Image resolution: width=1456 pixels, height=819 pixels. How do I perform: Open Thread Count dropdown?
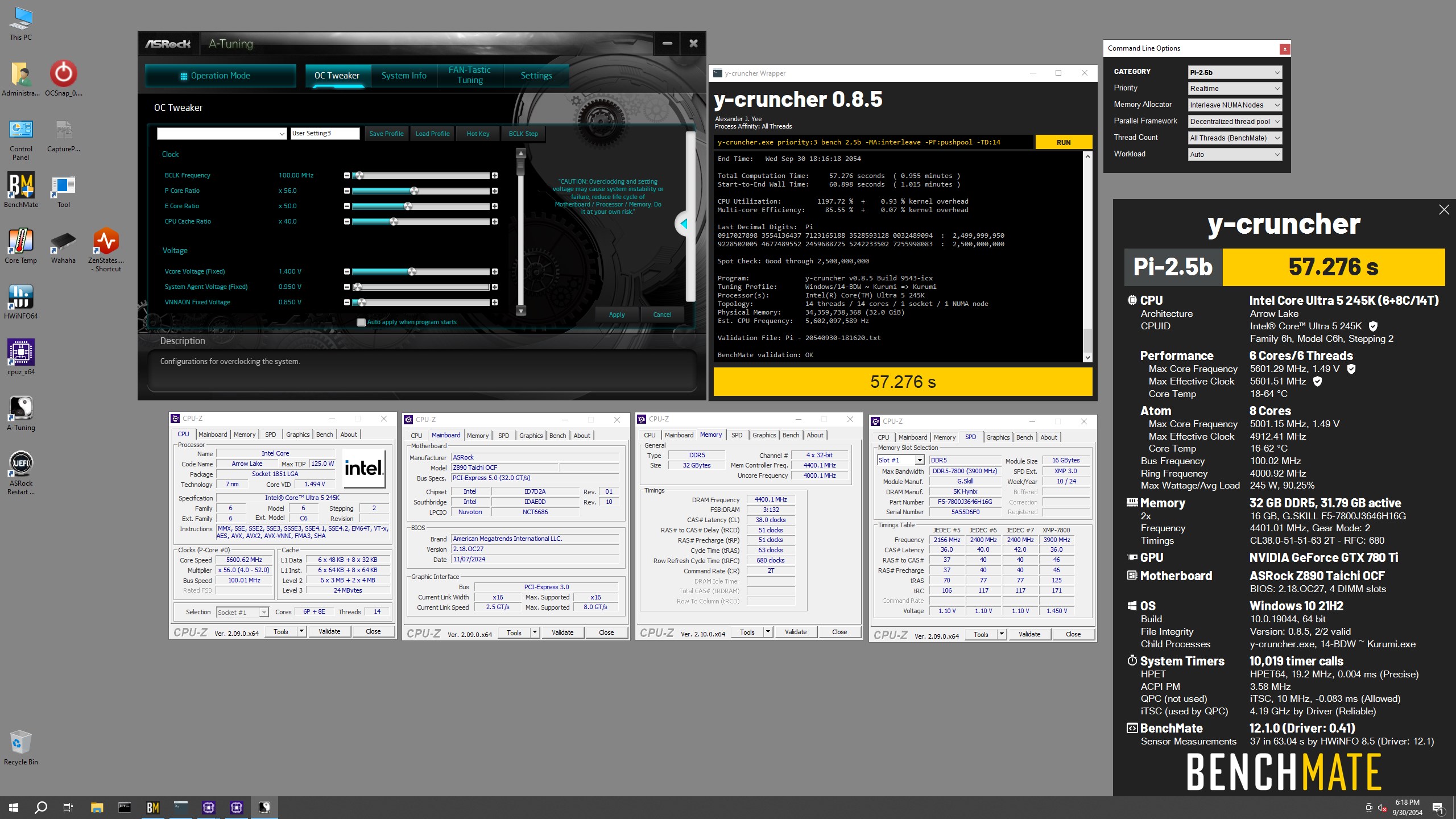(1235, 138)
